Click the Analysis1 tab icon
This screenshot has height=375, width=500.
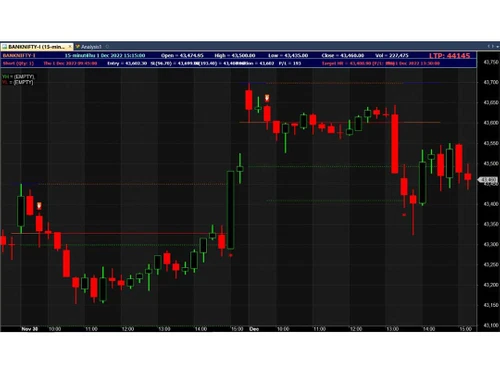click(78, 47)
